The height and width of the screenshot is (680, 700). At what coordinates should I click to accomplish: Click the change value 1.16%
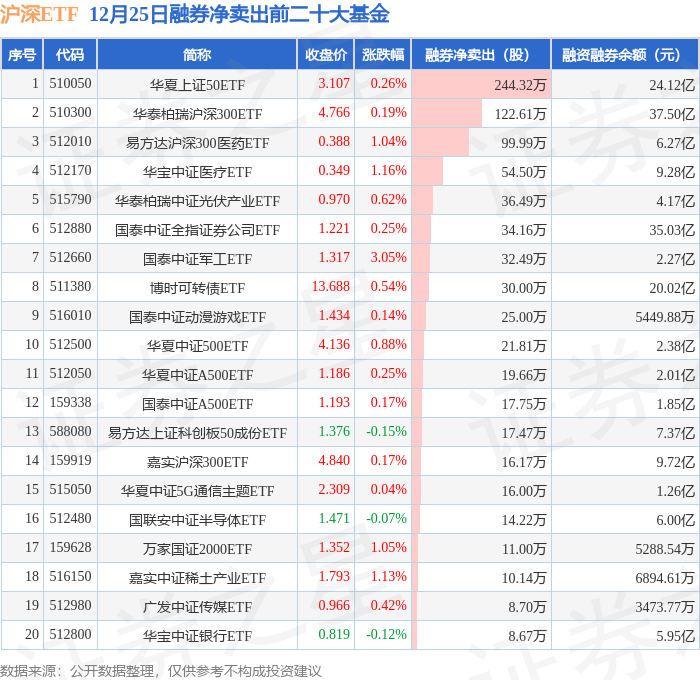(x=388, y=171)
